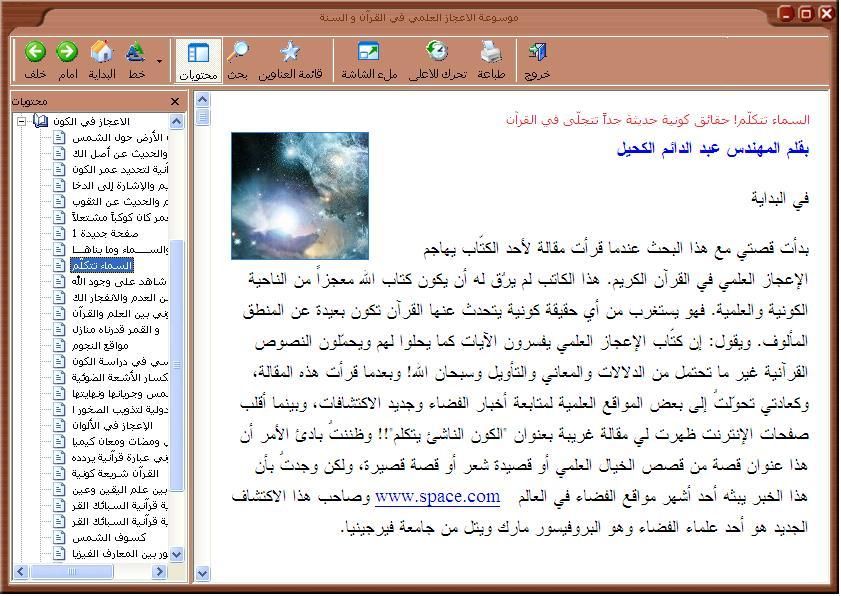
Task: Click the contents tree scroll-down arrow
Action: (176, 554)
